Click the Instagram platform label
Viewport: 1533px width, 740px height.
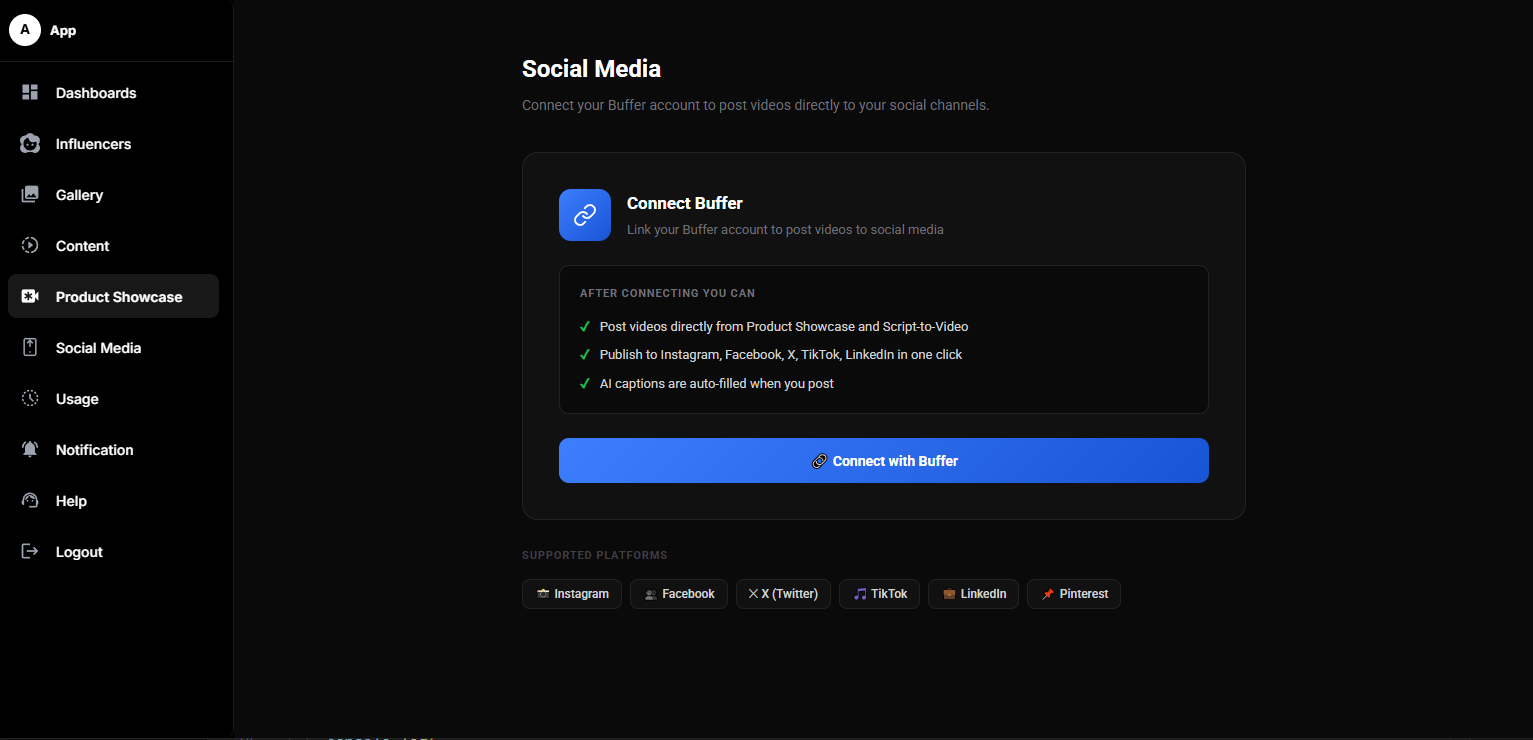(x=581, y=594)
